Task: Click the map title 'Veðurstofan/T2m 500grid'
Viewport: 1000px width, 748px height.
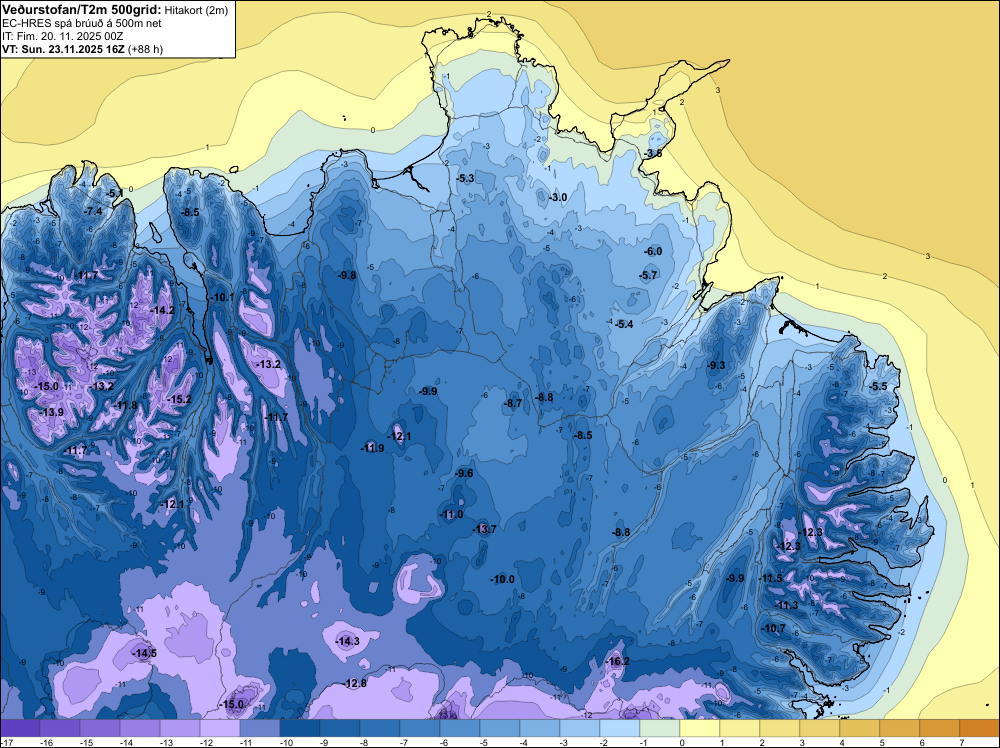Action: point(82,10)
